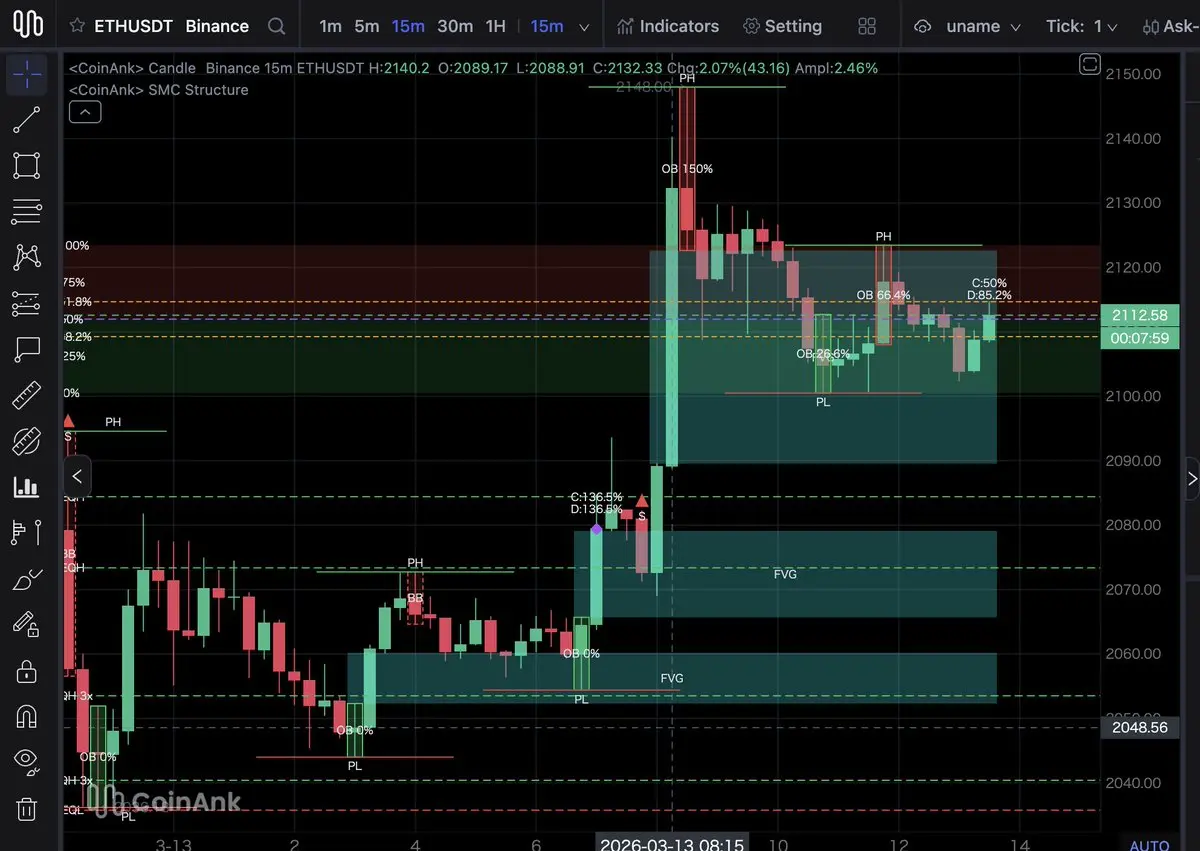Toggle magnet snap mode
Image resolution: width=1200 pixels, height=851 pixels.
point(27,717)
